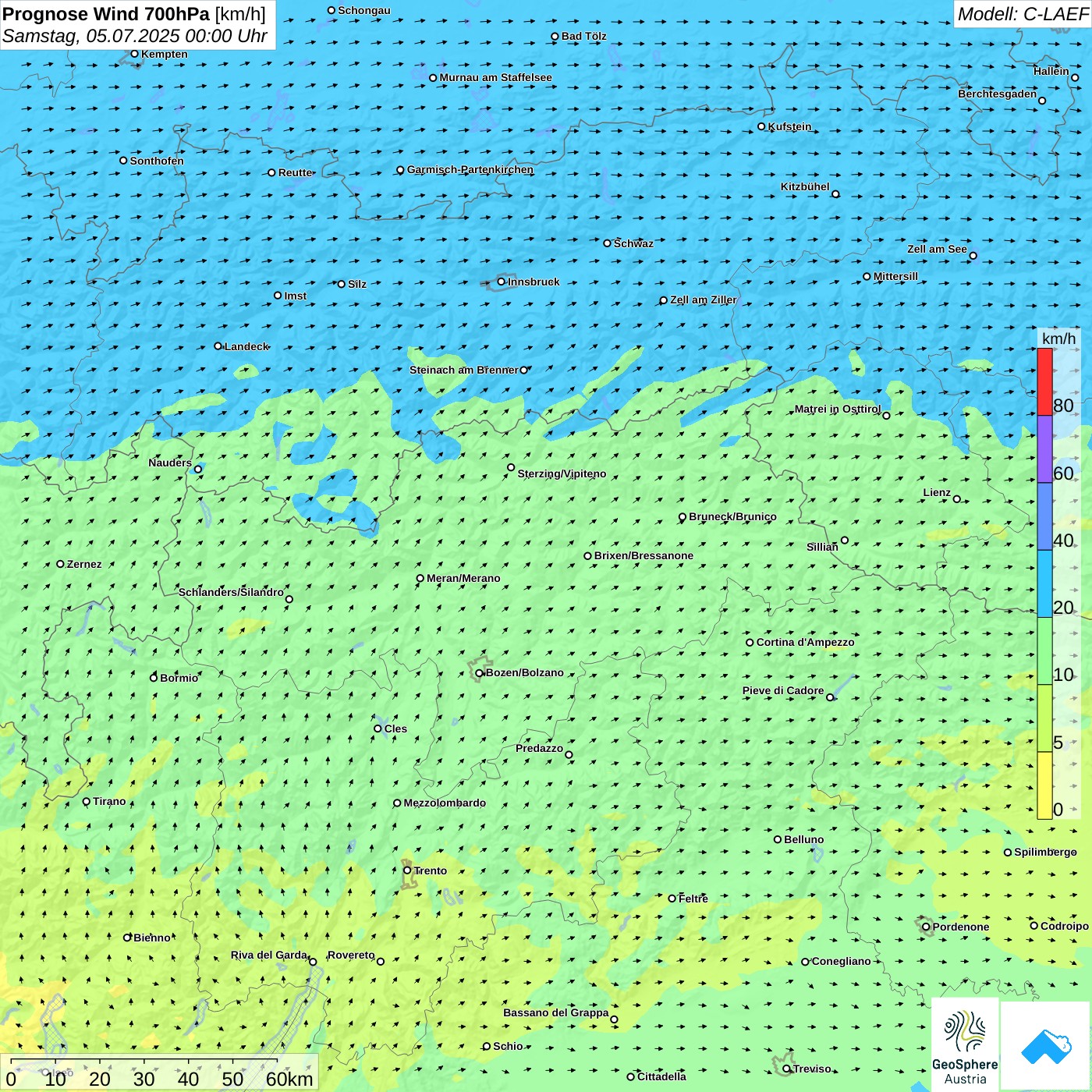Image resolution: width=1092 pixels, height=1092 pixels.
Task: Click the 'Schongau' label
Action: tap(364, 10)
